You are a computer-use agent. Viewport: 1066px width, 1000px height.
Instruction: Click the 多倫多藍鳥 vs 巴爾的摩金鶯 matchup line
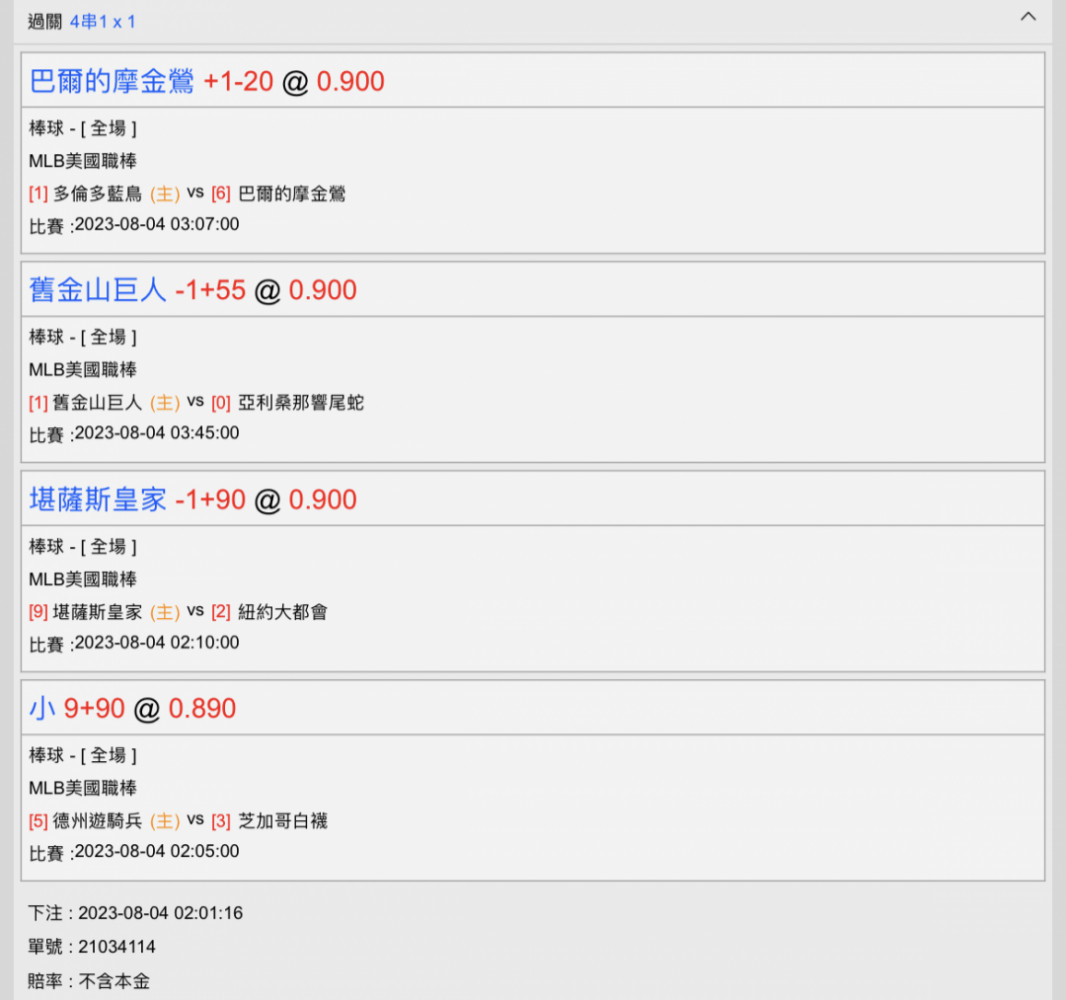[187, 194]
